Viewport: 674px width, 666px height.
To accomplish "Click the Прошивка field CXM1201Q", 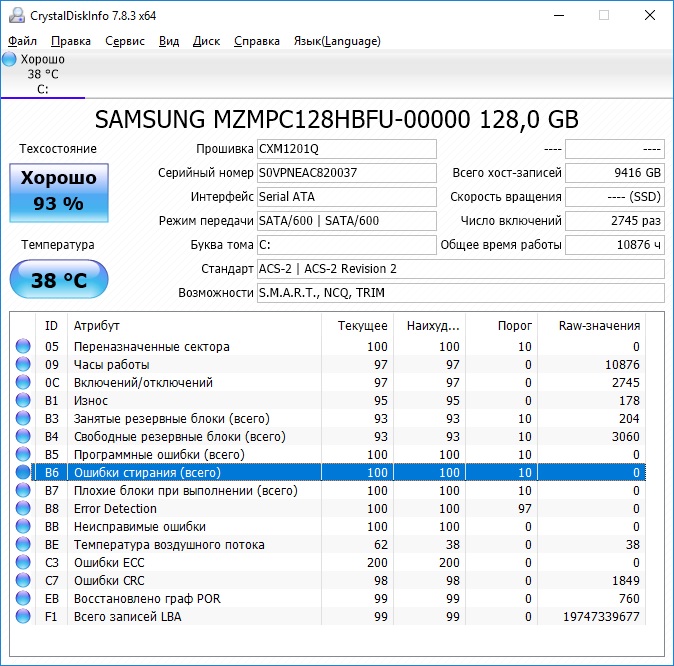I will 347,149.
